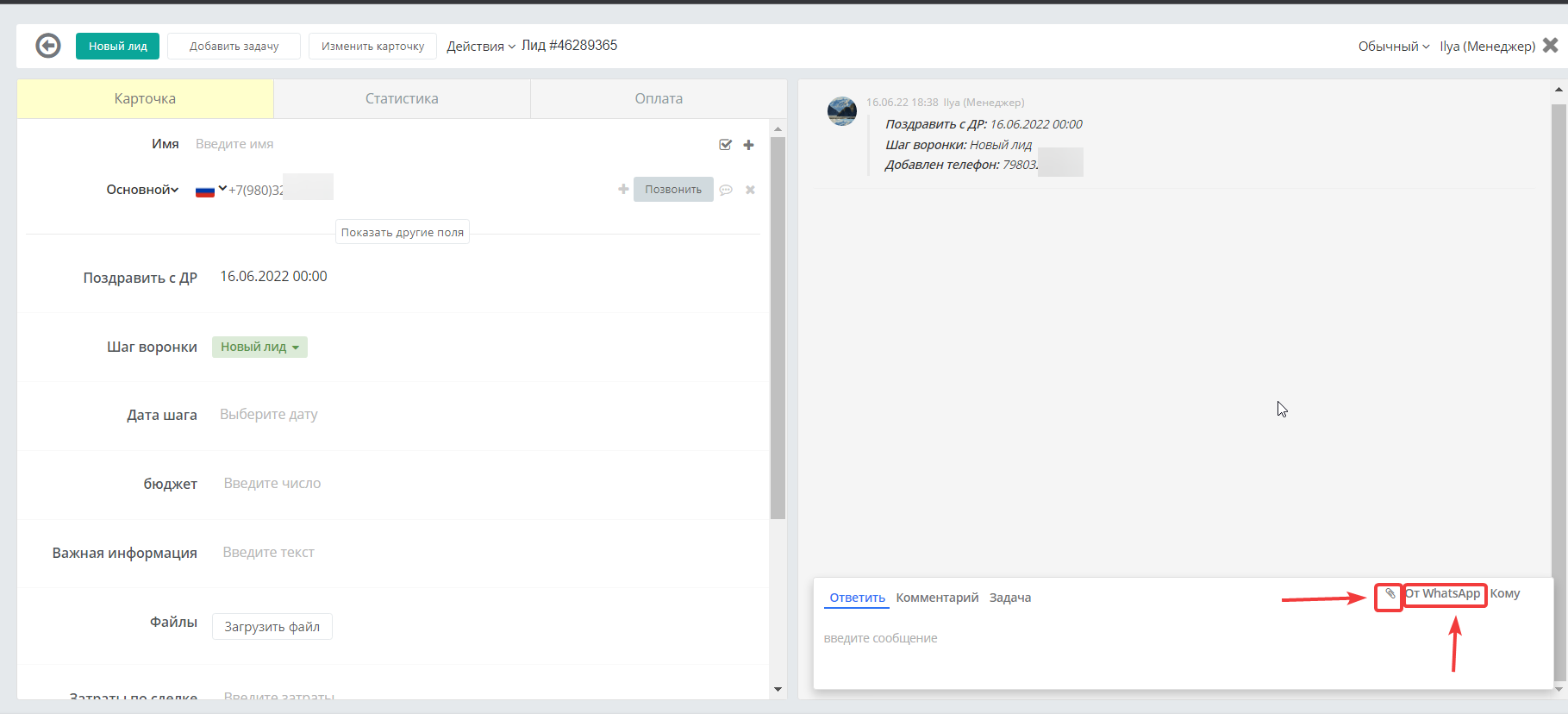
Task: Open the Действия dropdown menu
Action: pos(481,46)
